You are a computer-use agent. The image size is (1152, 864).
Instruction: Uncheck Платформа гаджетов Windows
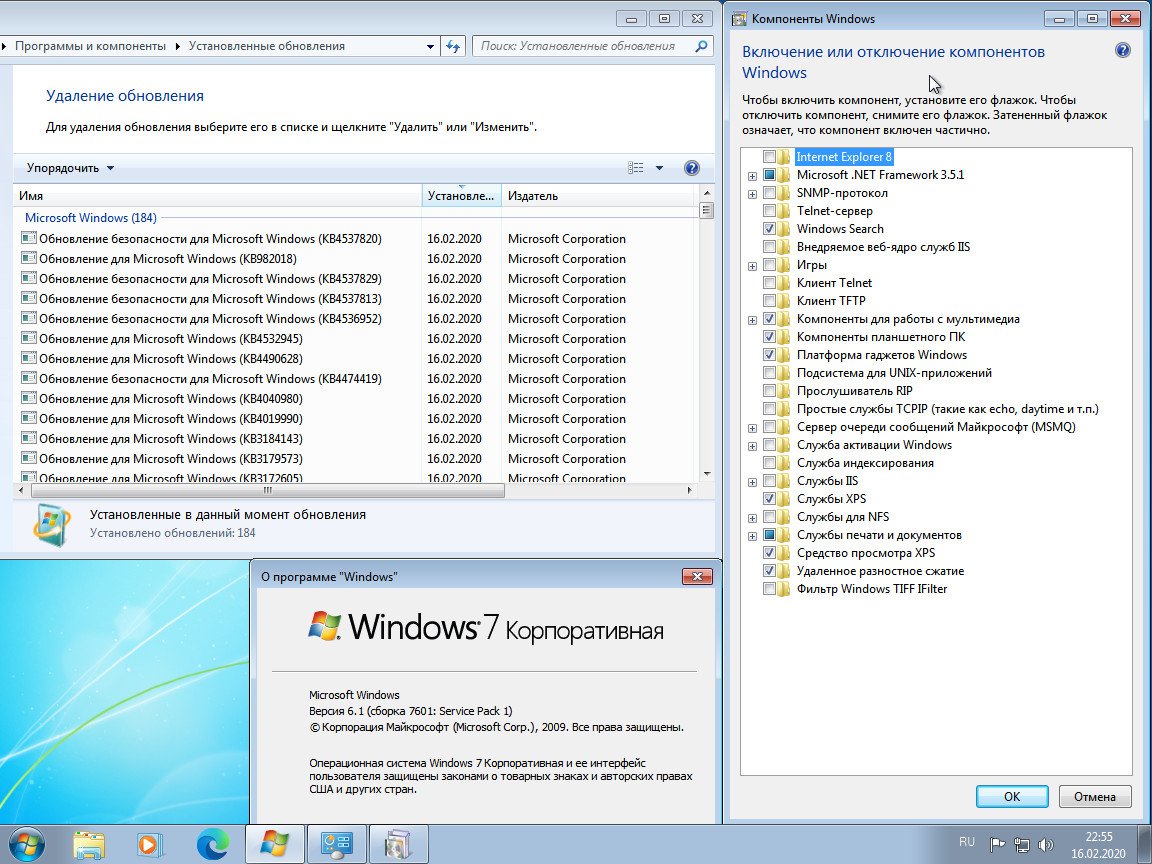[x=769, y=355]
